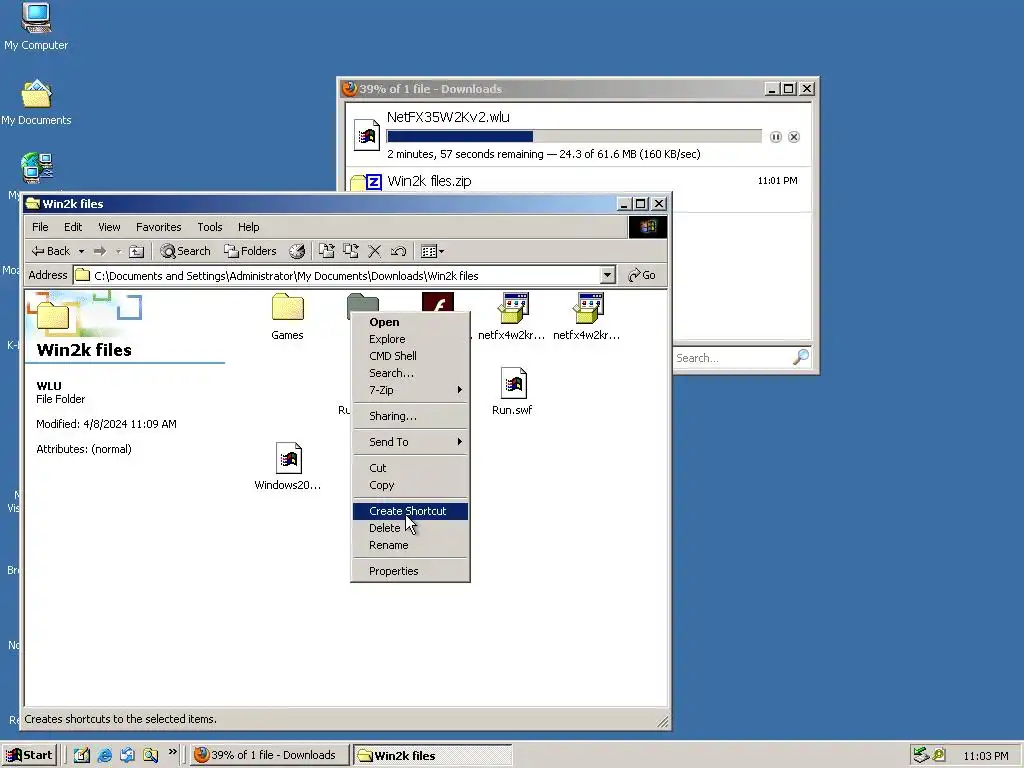Choose Rename from context menu

(x=410, y=545)
